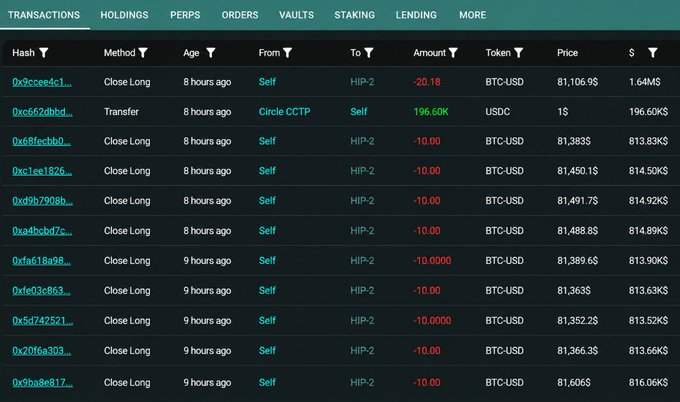Viewport: 680px width, 402px height.
Task: Select price 81,450.1$
Action: (577, 171)
